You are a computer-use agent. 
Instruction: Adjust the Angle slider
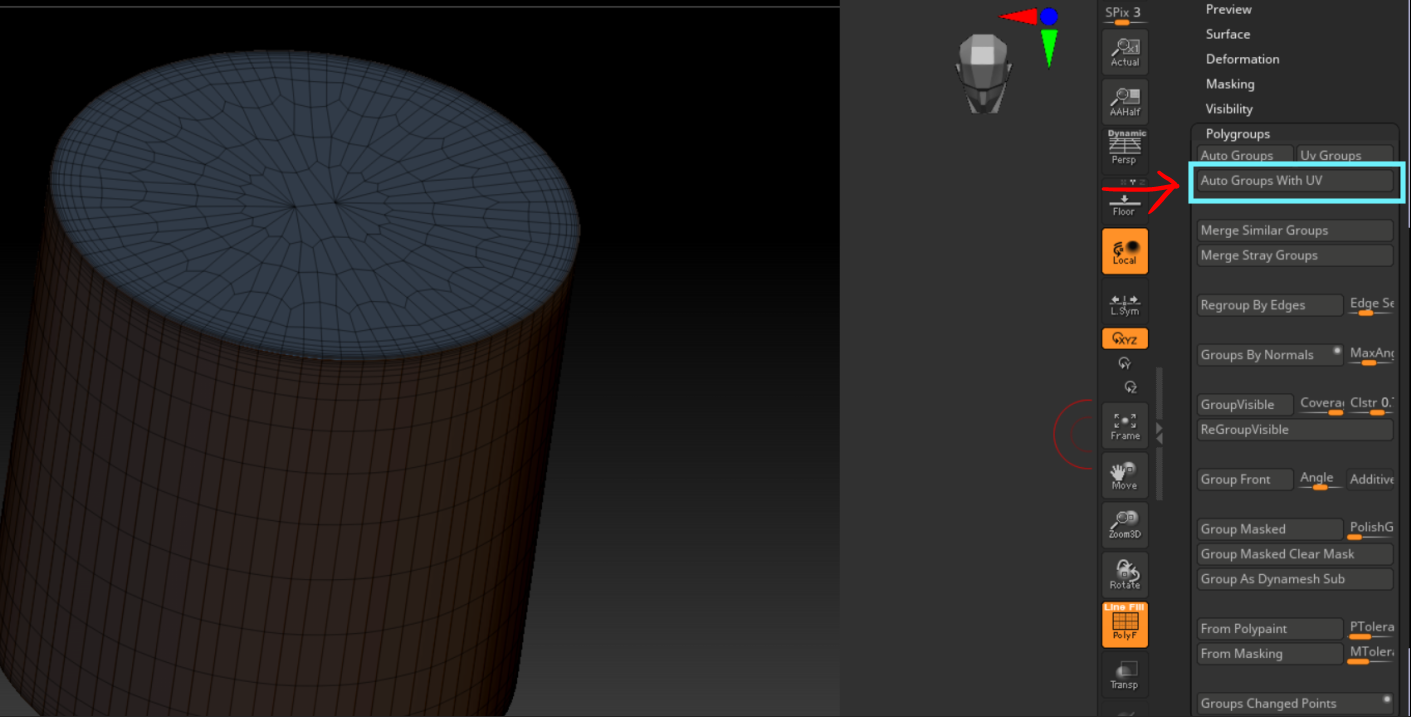[1320, 480]
